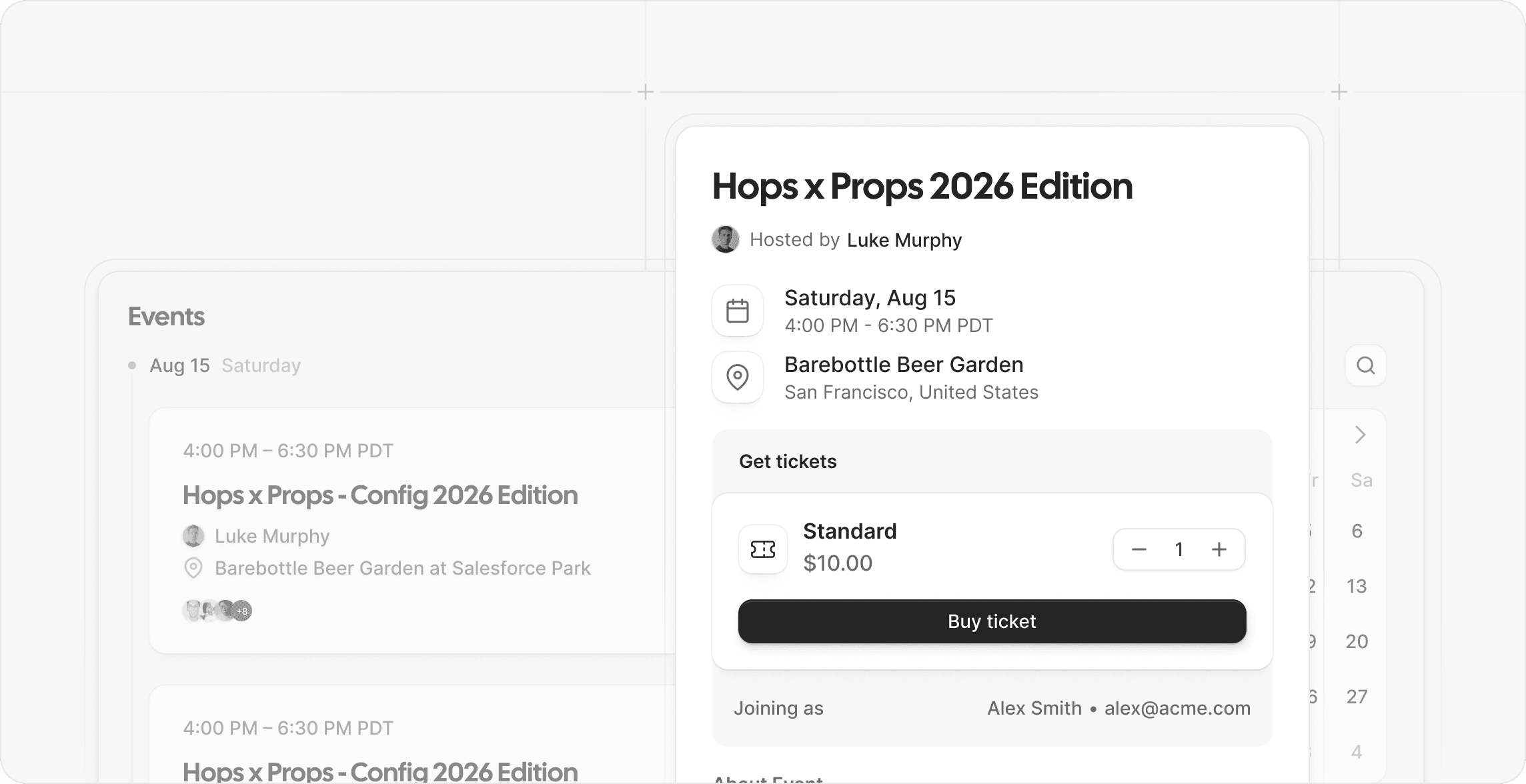Select day 6 in the mini calendar
1526x784 pixels.
click(x=1357, y=531)
